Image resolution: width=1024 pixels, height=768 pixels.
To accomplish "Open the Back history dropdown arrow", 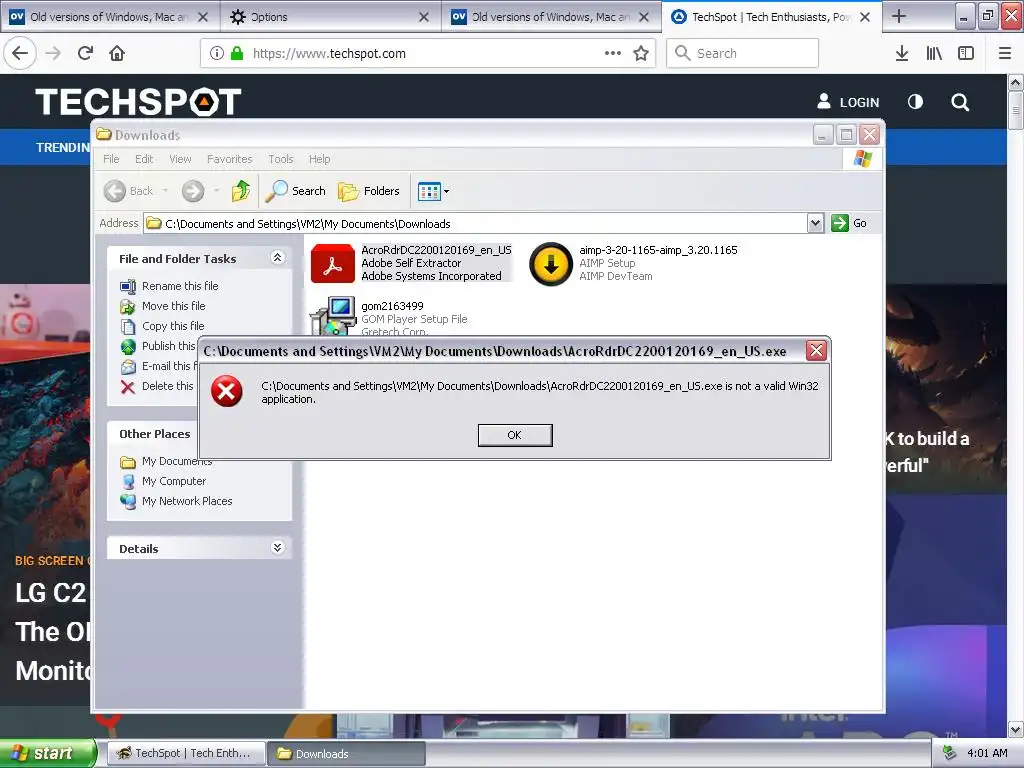I will tap(165, 191).
